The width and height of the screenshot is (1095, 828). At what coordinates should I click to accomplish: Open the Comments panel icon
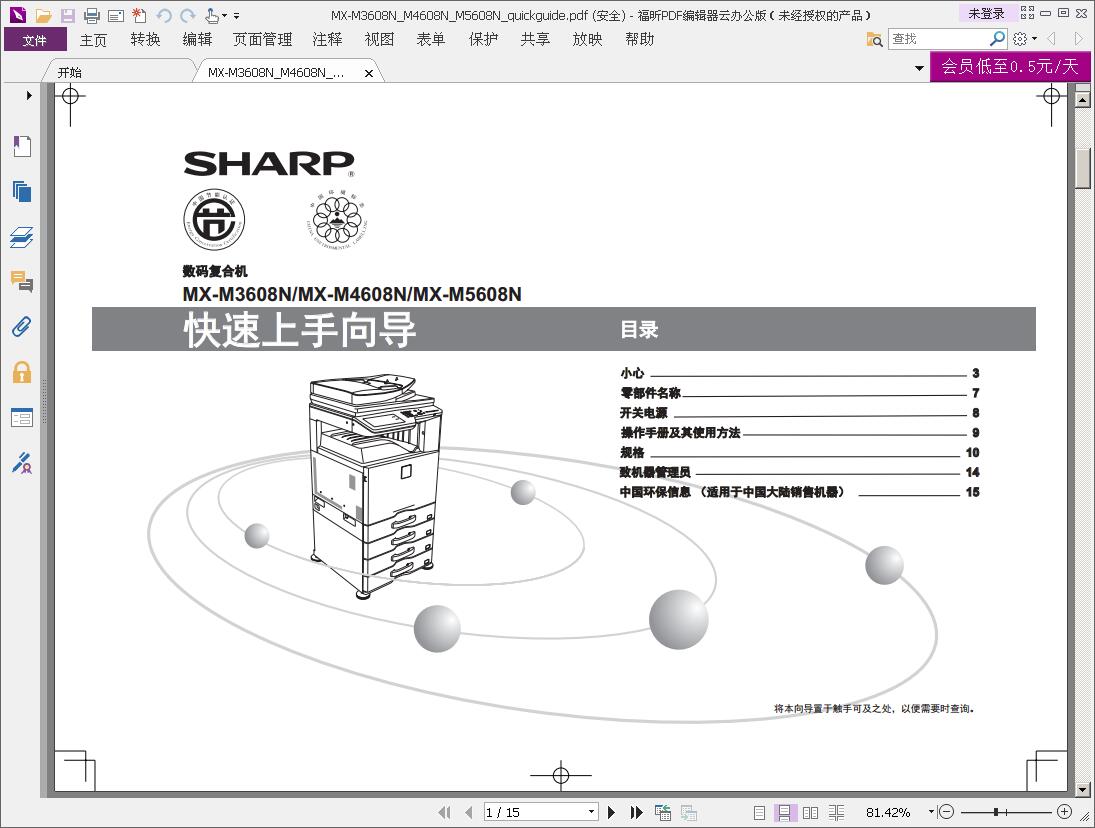(x=22, y=281)
